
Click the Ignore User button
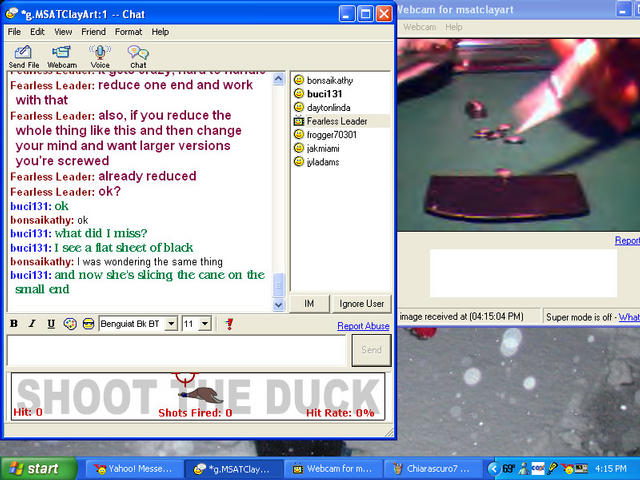click(362, 304)
